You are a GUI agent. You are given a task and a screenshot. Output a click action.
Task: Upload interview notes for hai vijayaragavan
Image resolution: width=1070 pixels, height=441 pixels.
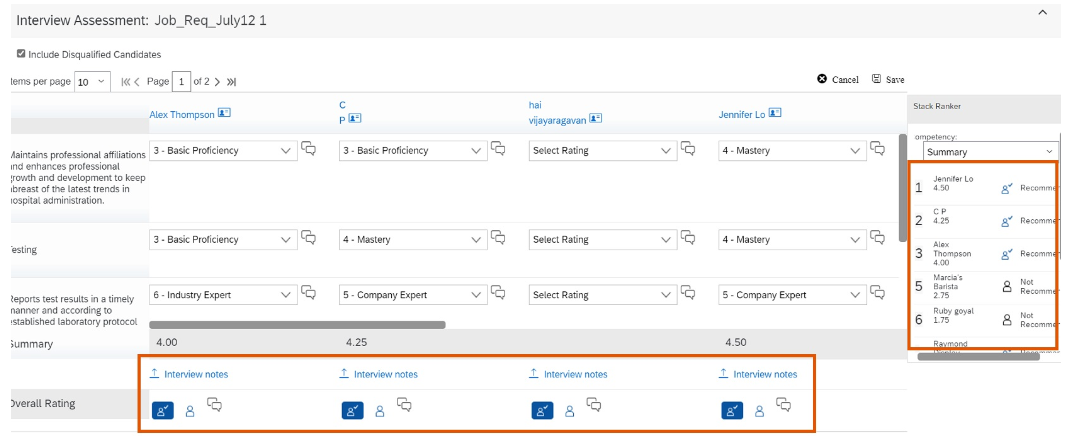(568, 374)
